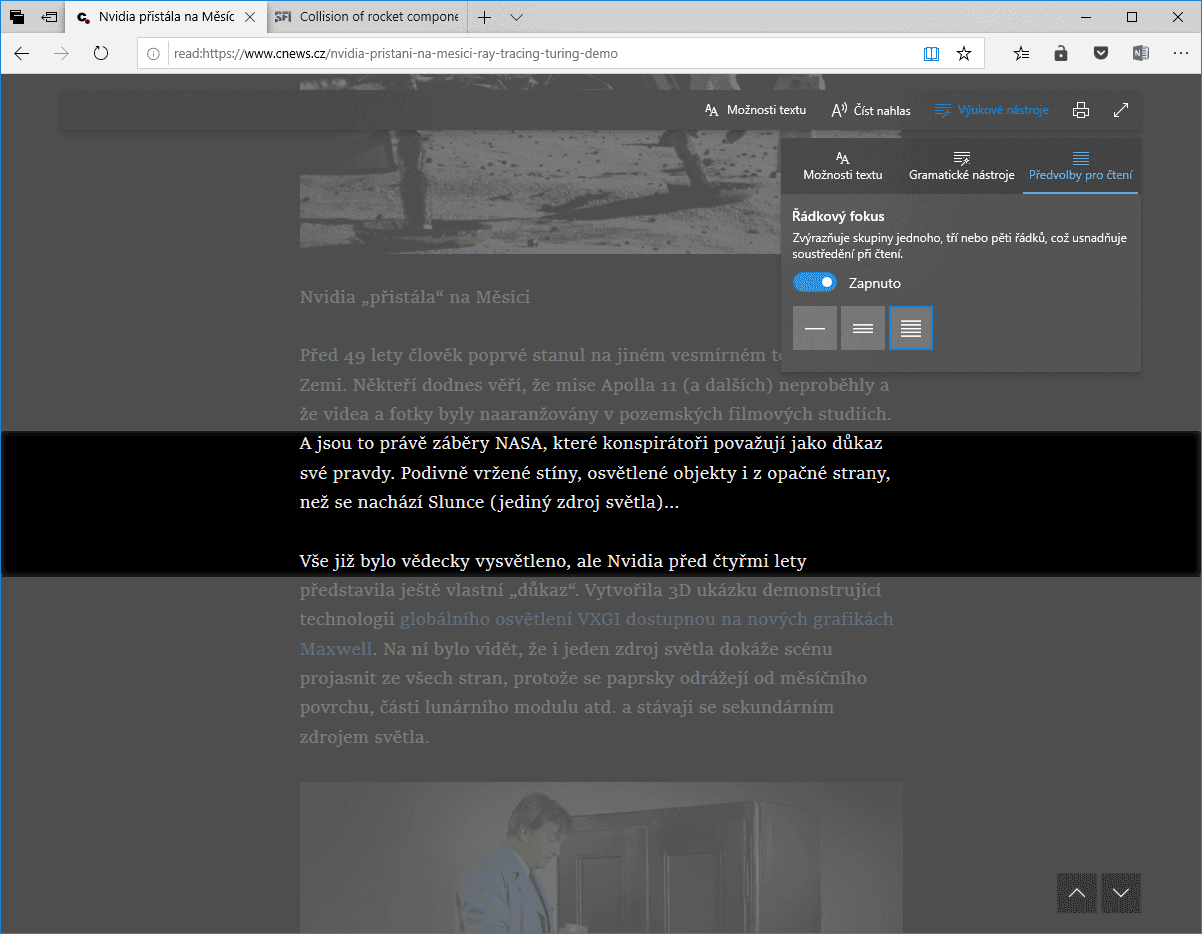Click Možnosti textu in reading toolbar
This screenshot has width=1202, height=934.
(x=755, y=110)
